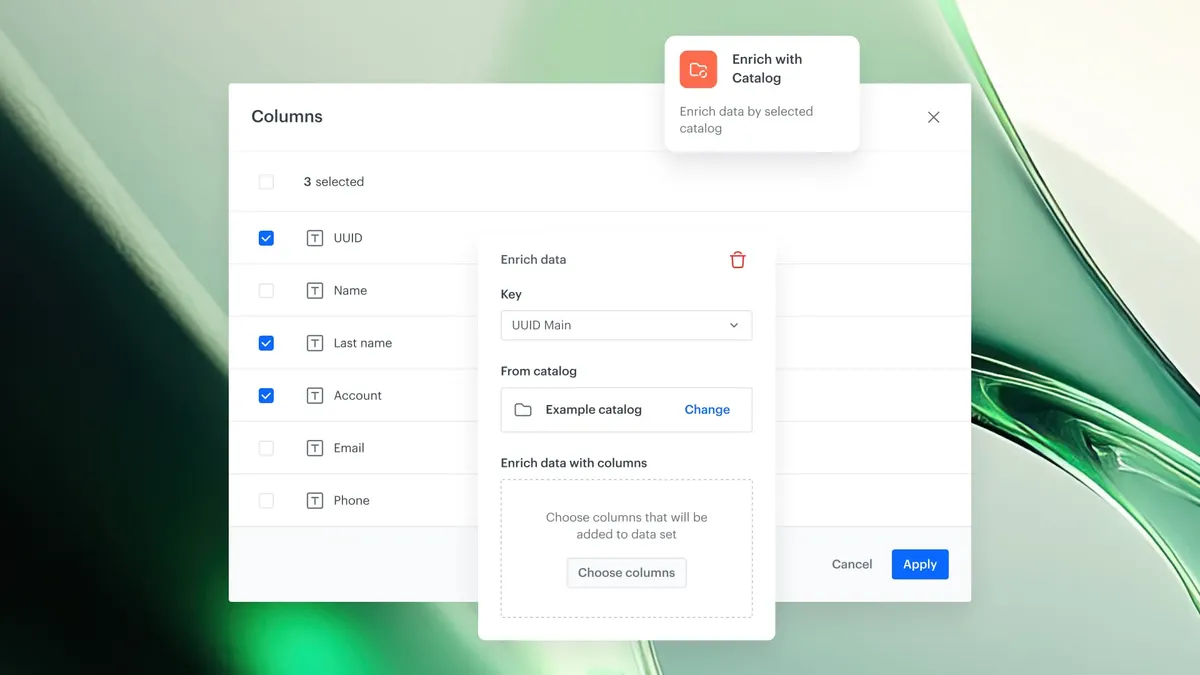Uncheck the UUID column checkbox

266,237
